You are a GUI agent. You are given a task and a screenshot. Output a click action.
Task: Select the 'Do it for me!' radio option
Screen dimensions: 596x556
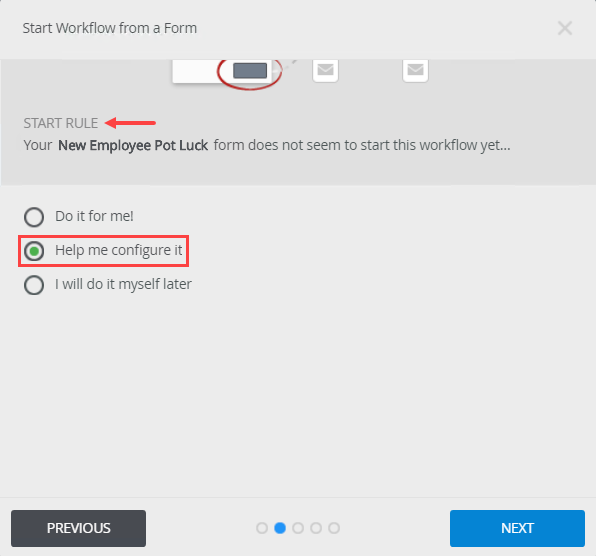[x=34, y=217]
